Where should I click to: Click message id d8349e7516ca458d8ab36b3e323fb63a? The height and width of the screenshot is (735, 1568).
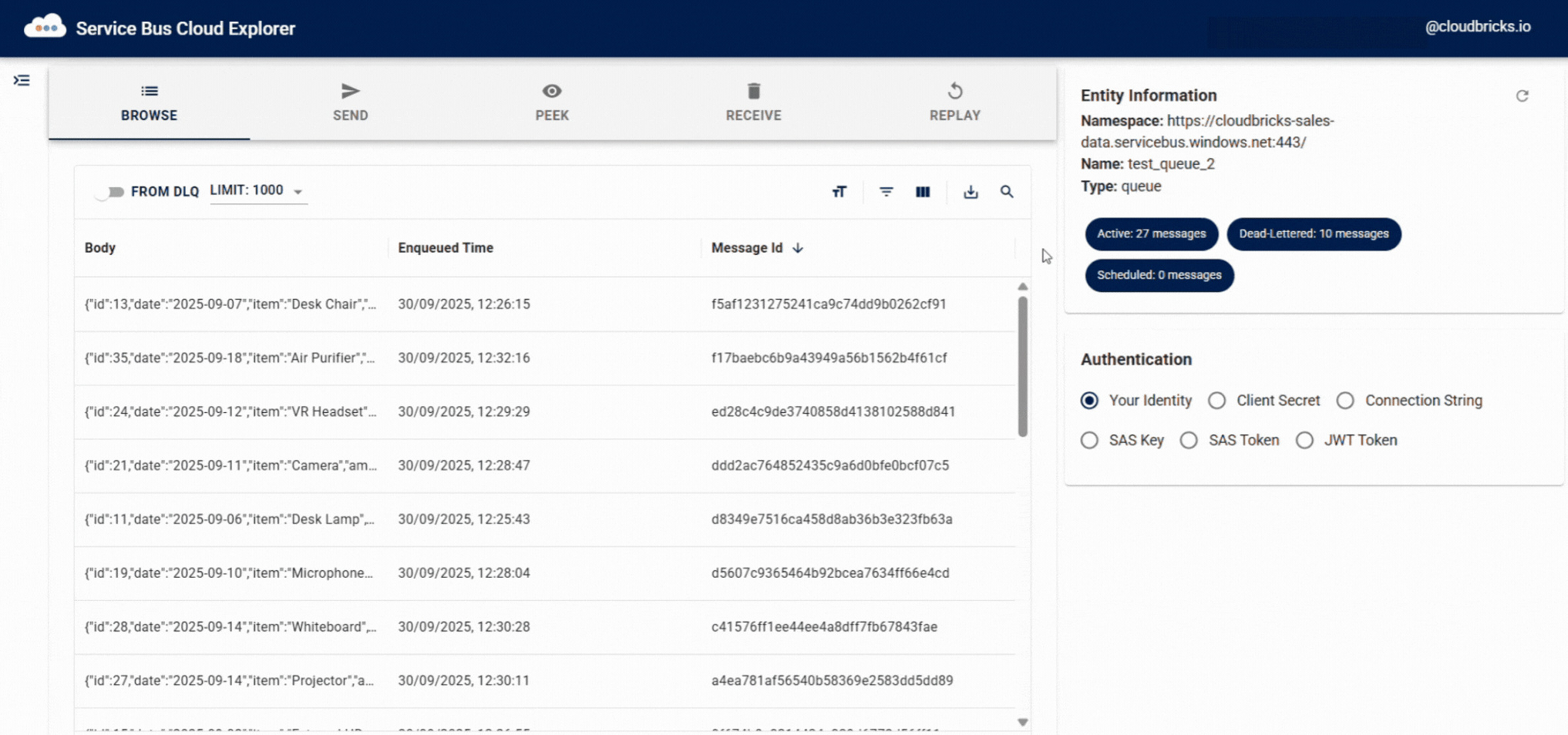point(832,519)
